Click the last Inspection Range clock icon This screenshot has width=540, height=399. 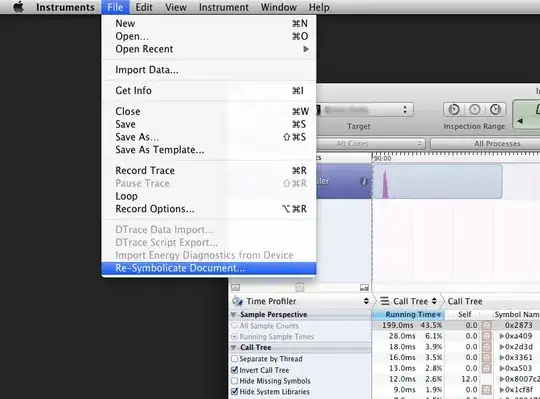(x=495, y=109)
